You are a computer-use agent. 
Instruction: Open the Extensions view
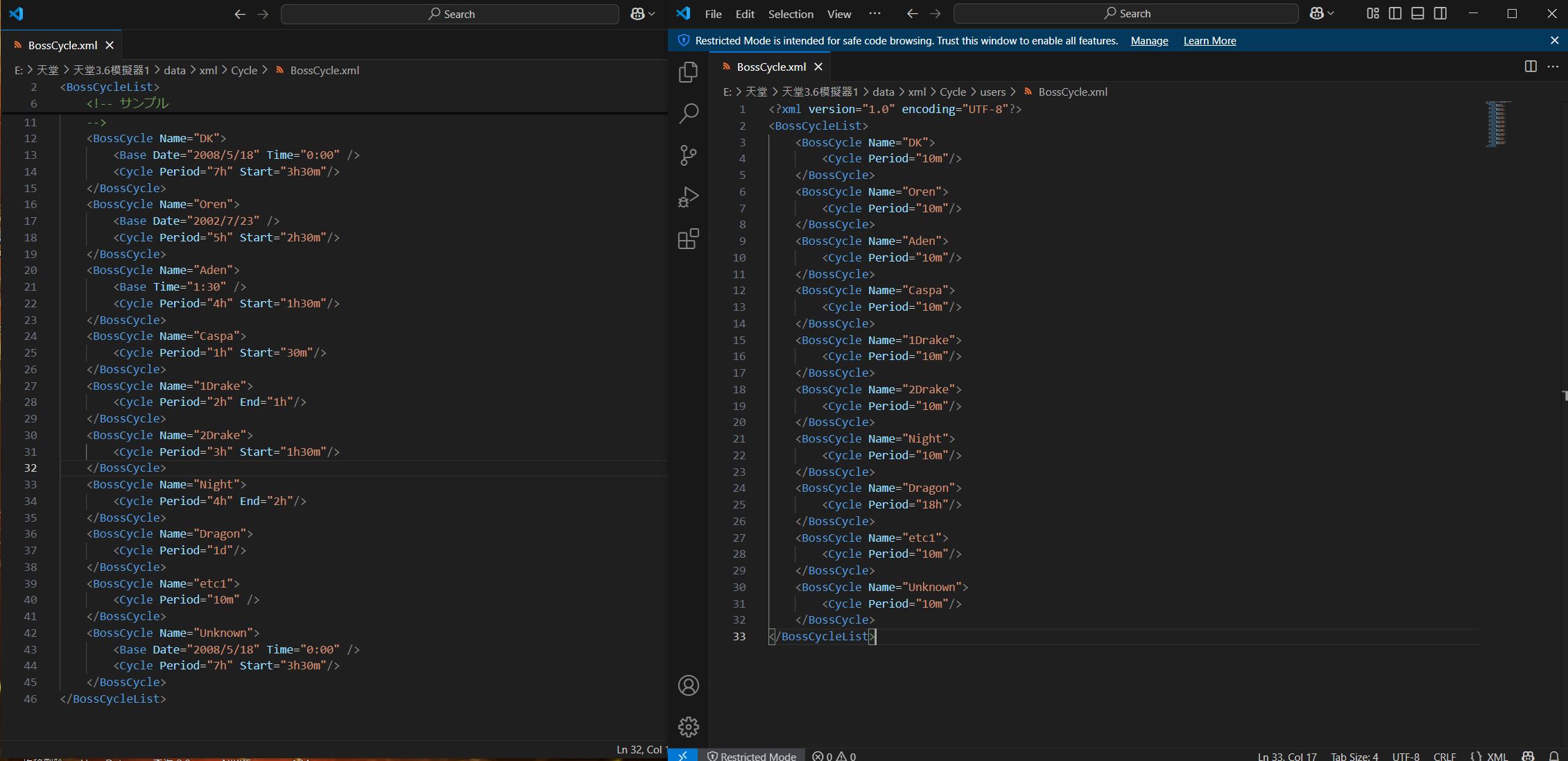click(688, 239)
